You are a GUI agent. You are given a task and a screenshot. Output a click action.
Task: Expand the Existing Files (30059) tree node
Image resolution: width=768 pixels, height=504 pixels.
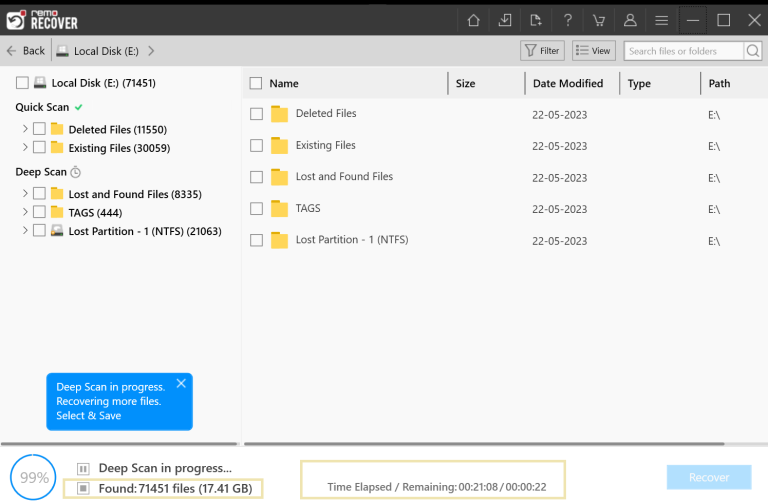tap(24, 147)
